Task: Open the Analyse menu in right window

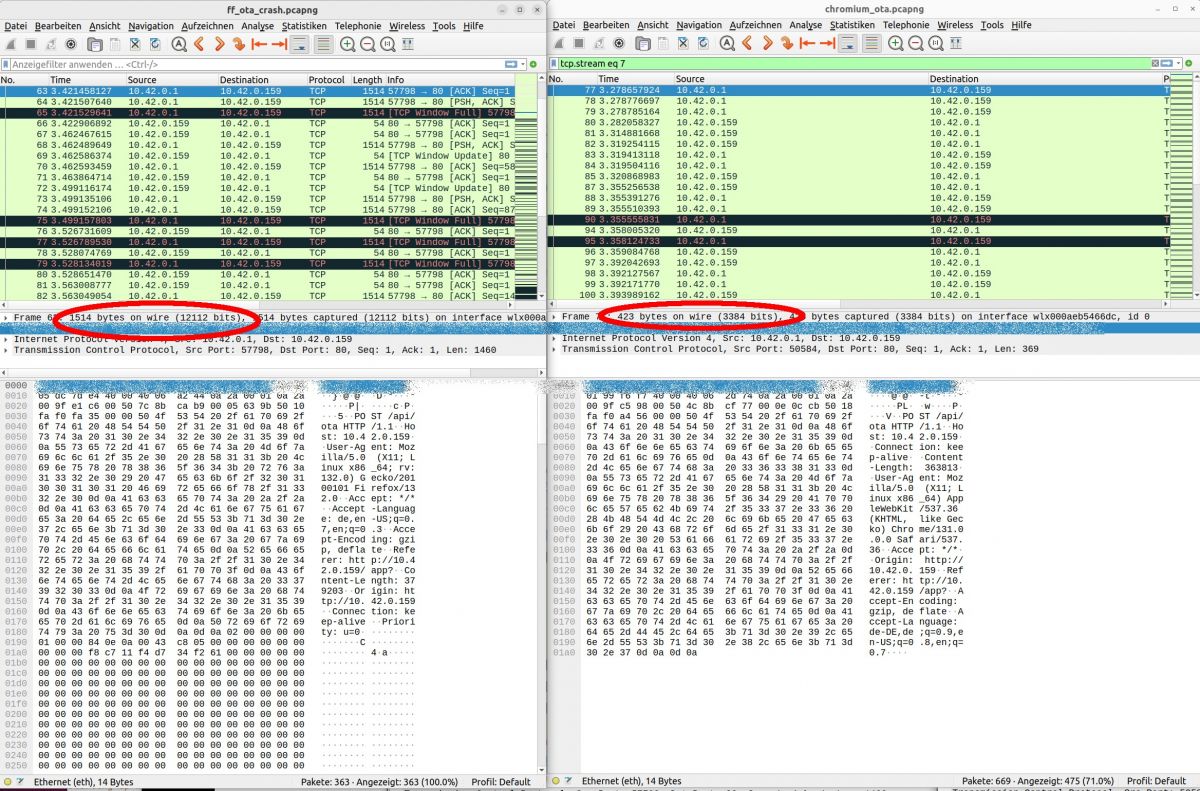Action: (806, 25)
